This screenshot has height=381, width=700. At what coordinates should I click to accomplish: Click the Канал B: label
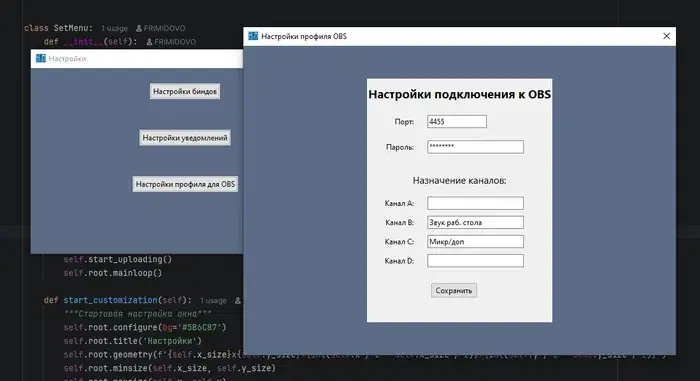click(x=400, y=222)
